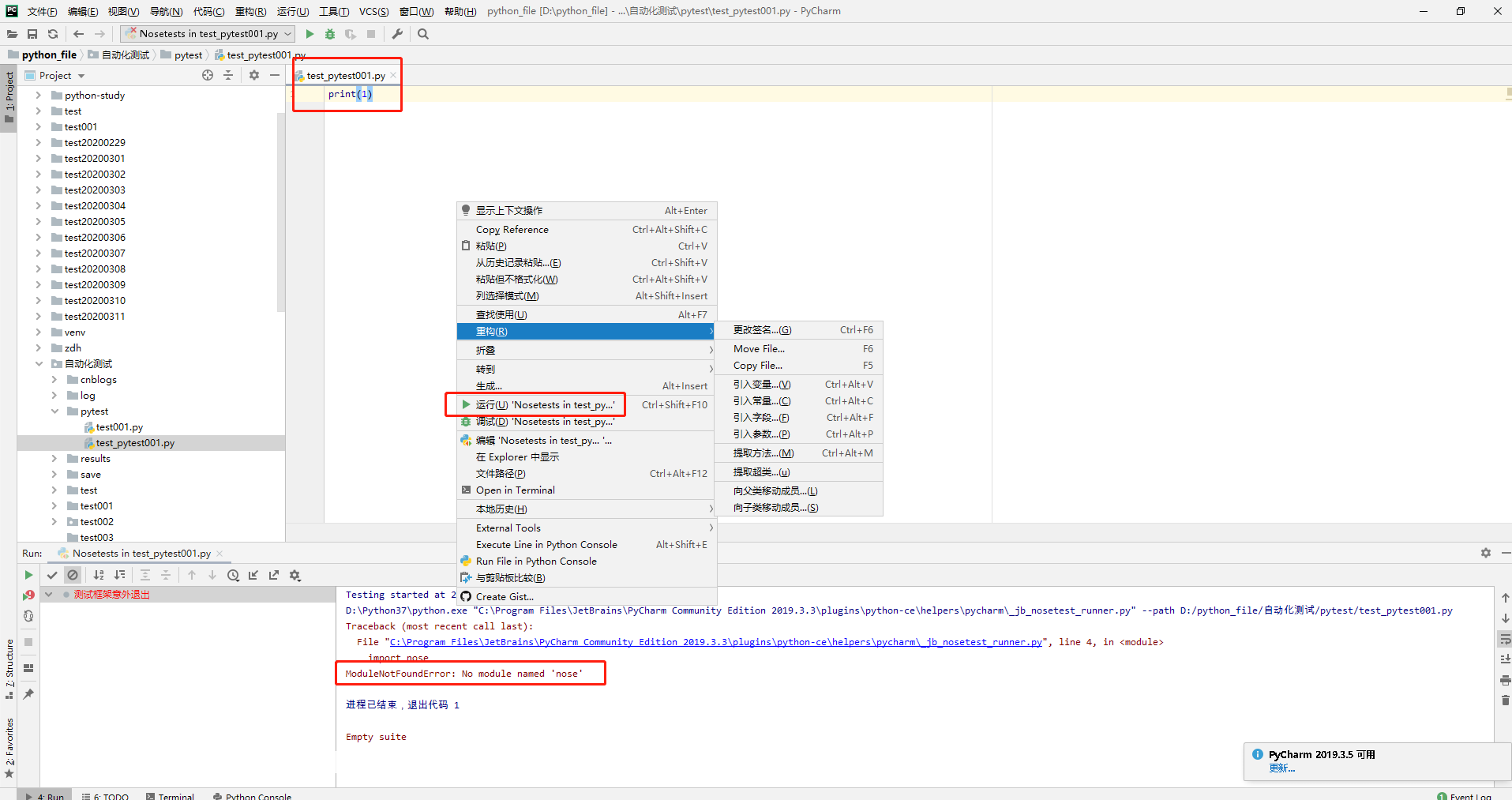Open the _jb_nosetest_runner.py traceback link
The height and width of the screenshot is (800, 1512).
[715, 642]
